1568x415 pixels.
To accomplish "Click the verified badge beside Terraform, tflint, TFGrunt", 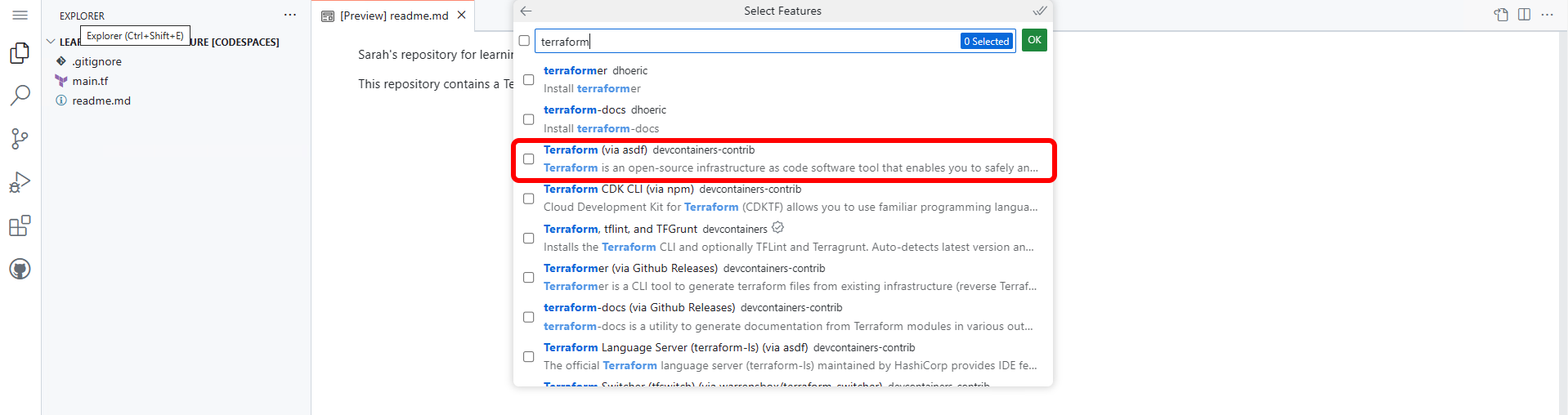I will pos(777,227).
